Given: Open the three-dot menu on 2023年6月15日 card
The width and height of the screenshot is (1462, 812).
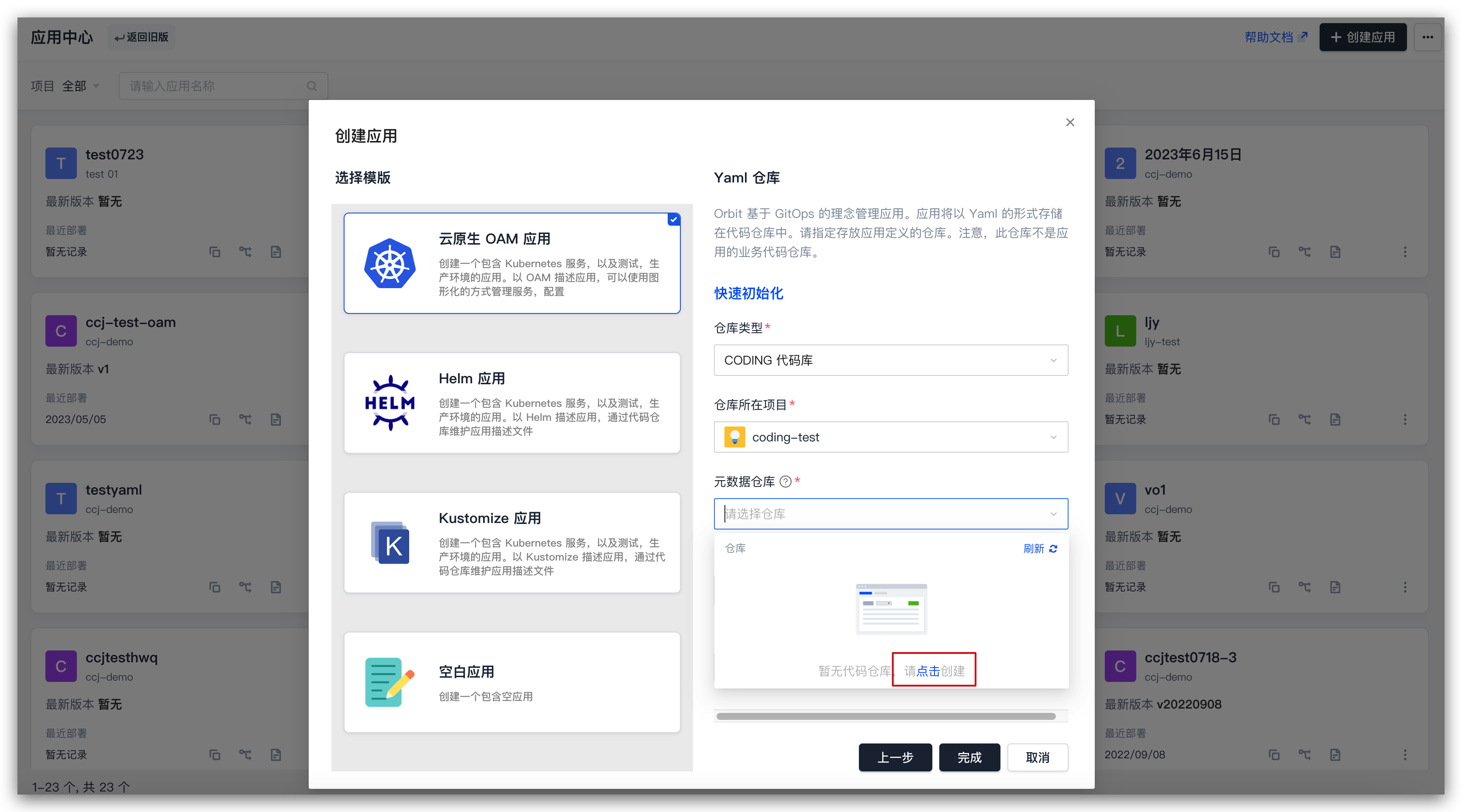Looking at the screenshot, I should [x=1405, y=252].
